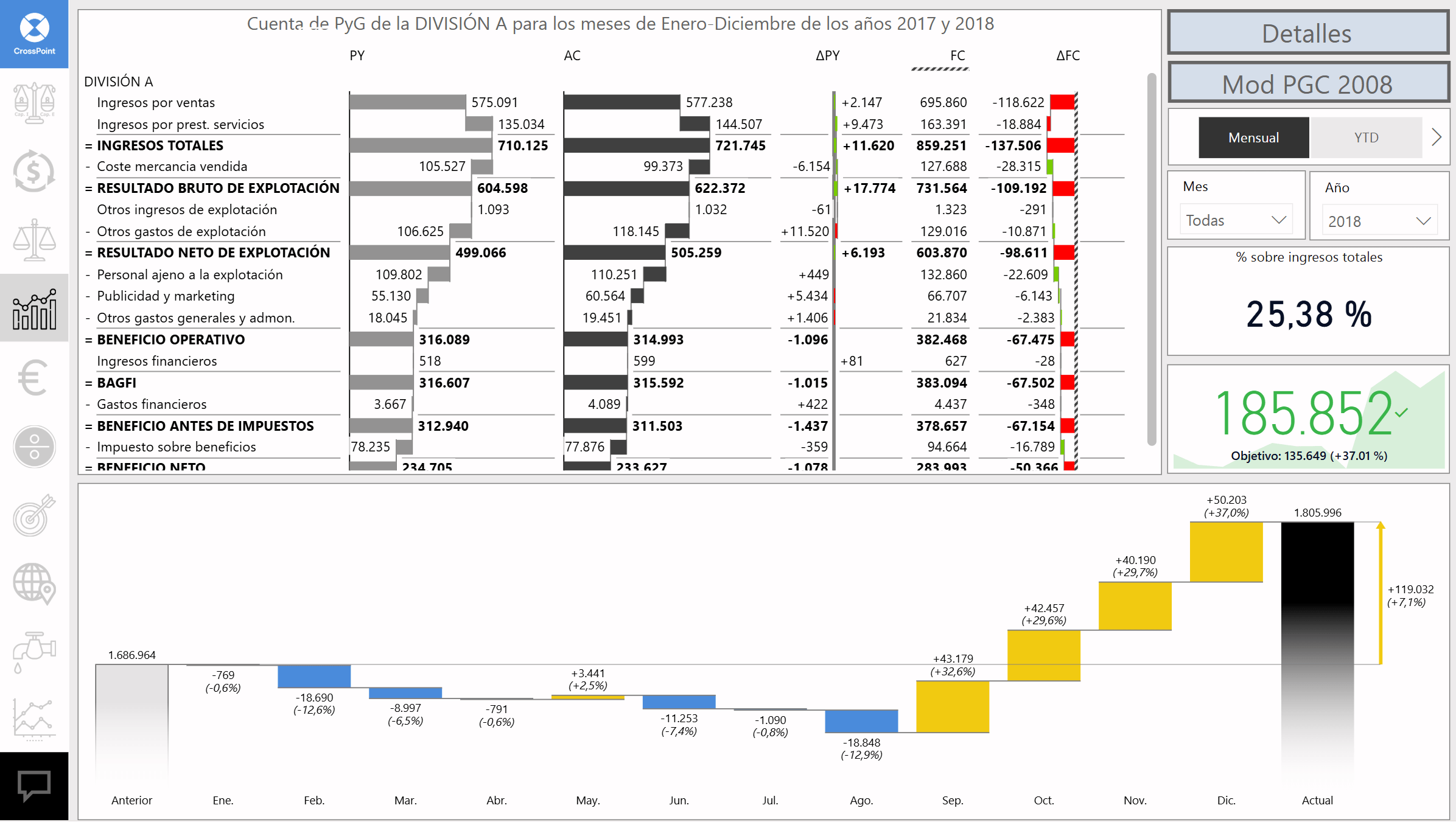The height and width of the screenshot is (822, 1456).
Task: Click the BENEFICIO OPERATIVO row label
Action: pos(171,340)
